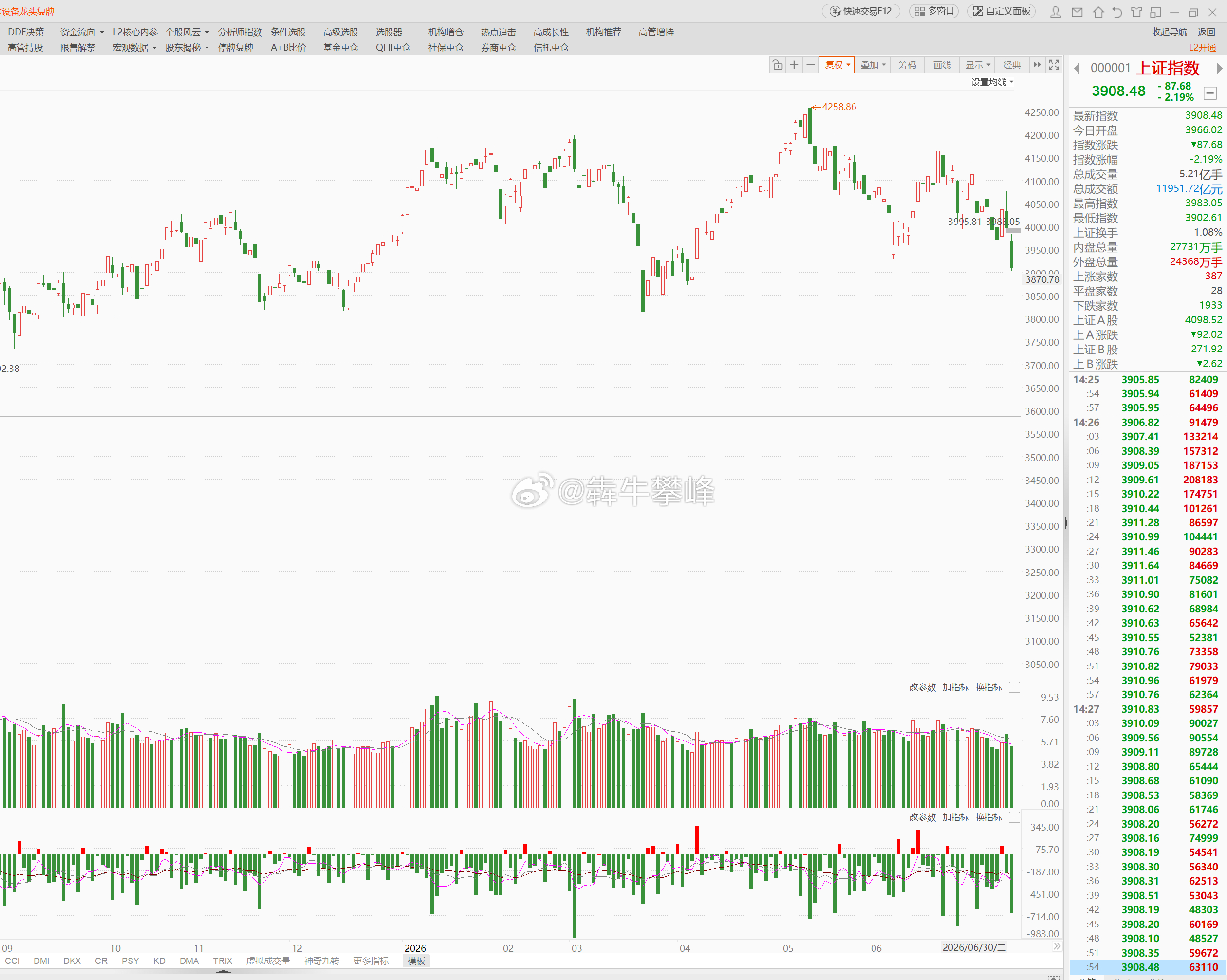
Task: Click the 返回 back link
Action: (x=1206, y=32)
